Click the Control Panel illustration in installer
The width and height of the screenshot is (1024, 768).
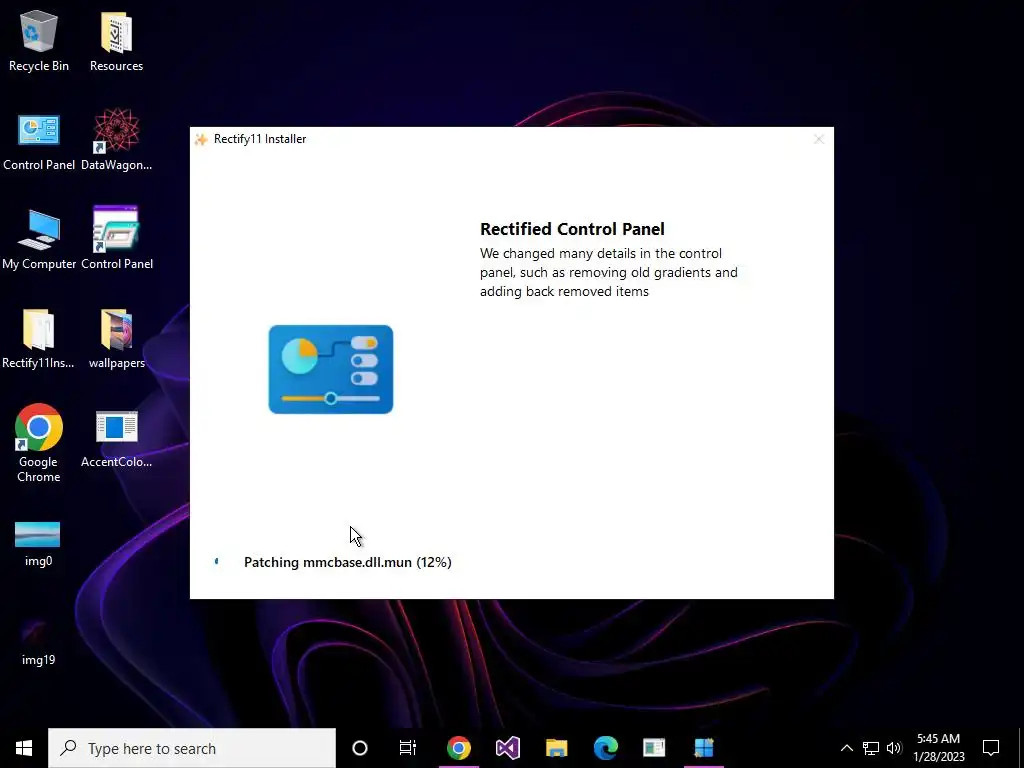330,369
